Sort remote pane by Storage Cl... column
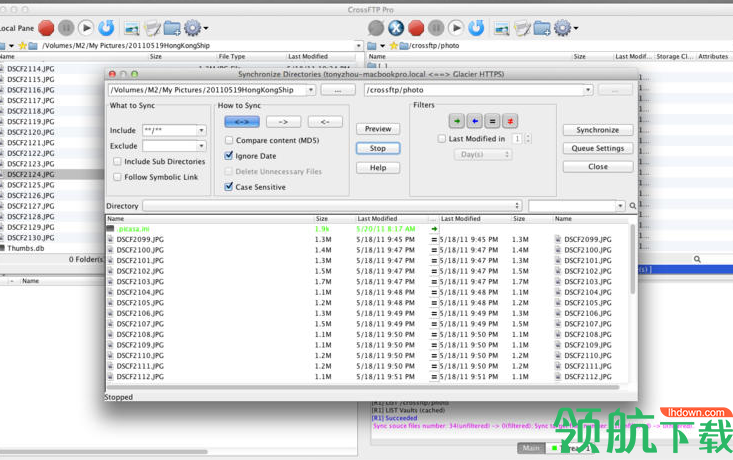 coord(674,57)
